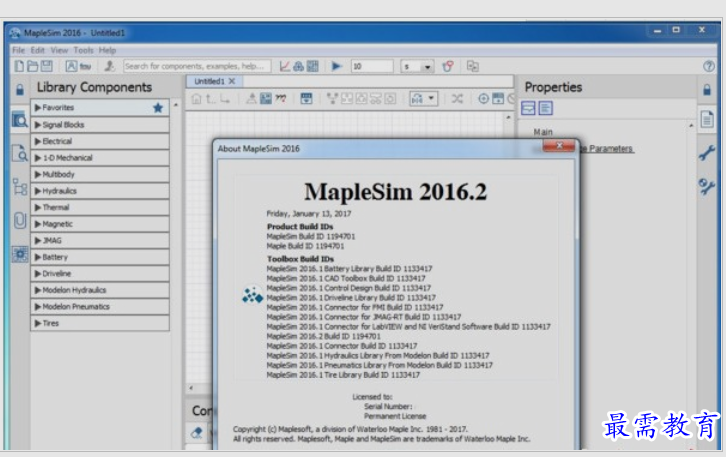The width and height of the screenshot is (726, 457).
Task: Open the local search sidebar icon with magnifier
Action: (x=19, y=153)
